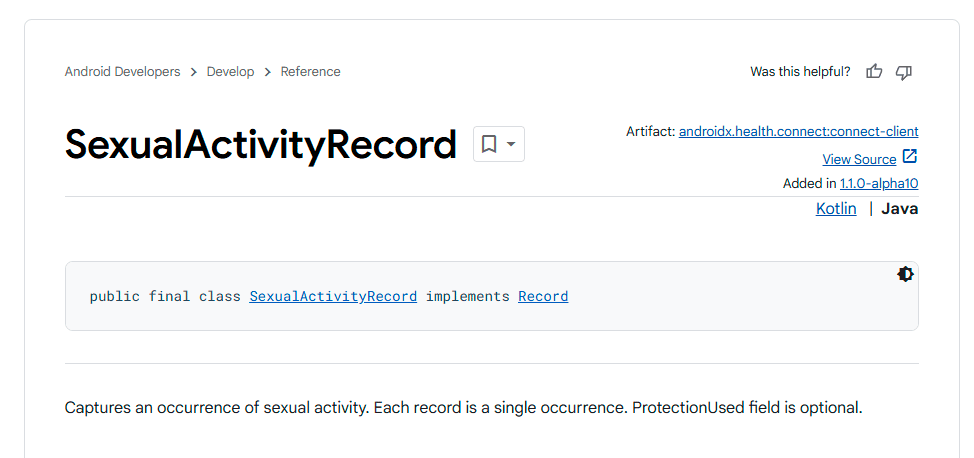
Task: Open the androidx.health.connect:connect-client artifact link
Action: point(798,131)
